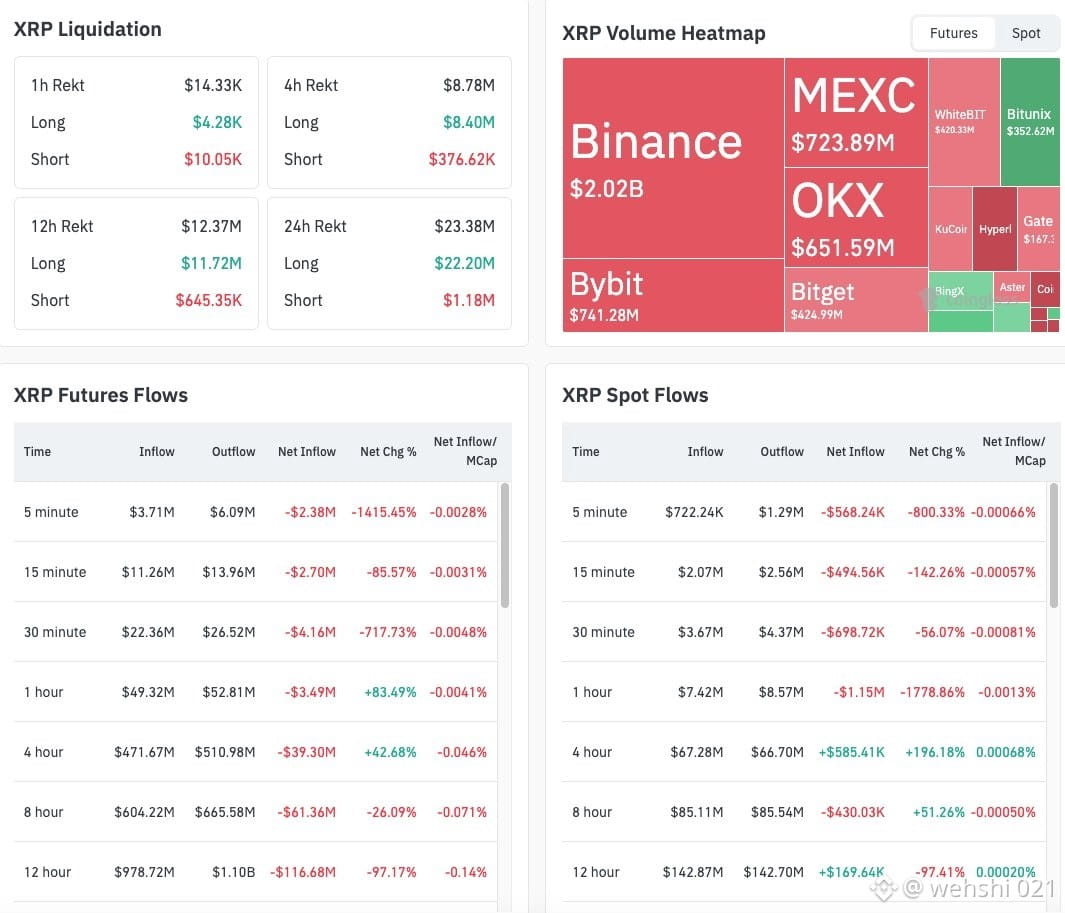Select the Gate heatmap tile
This screenshot has width=1065, height=913.
[x=1039, y=229]
